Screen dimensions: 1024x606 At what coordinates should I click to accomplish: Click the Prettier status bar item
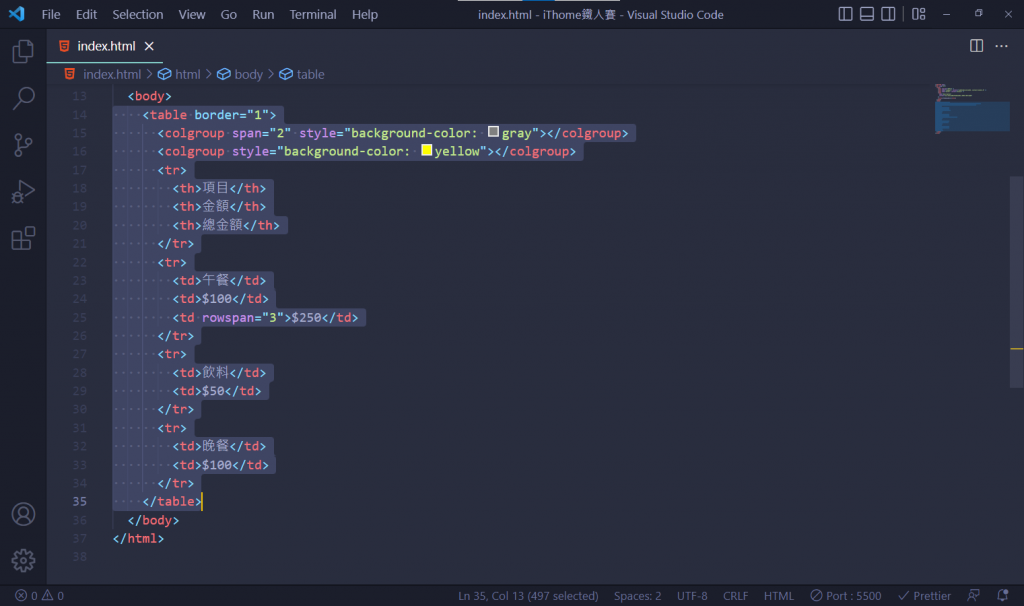pos(924,596)
